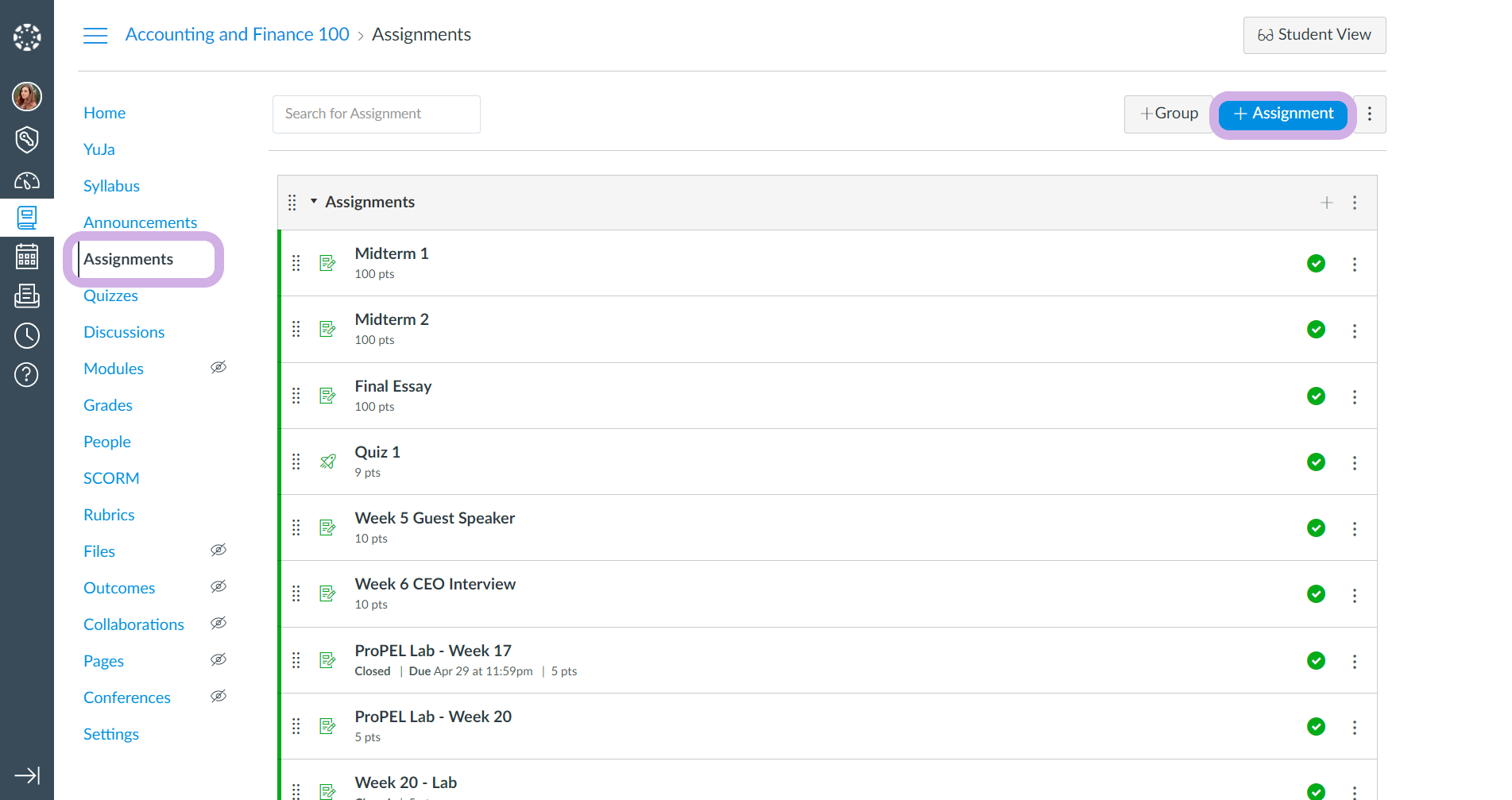1512x800 pixels.
Task: Collapse the Assignments group triangle
Action: tap(314, 202)
